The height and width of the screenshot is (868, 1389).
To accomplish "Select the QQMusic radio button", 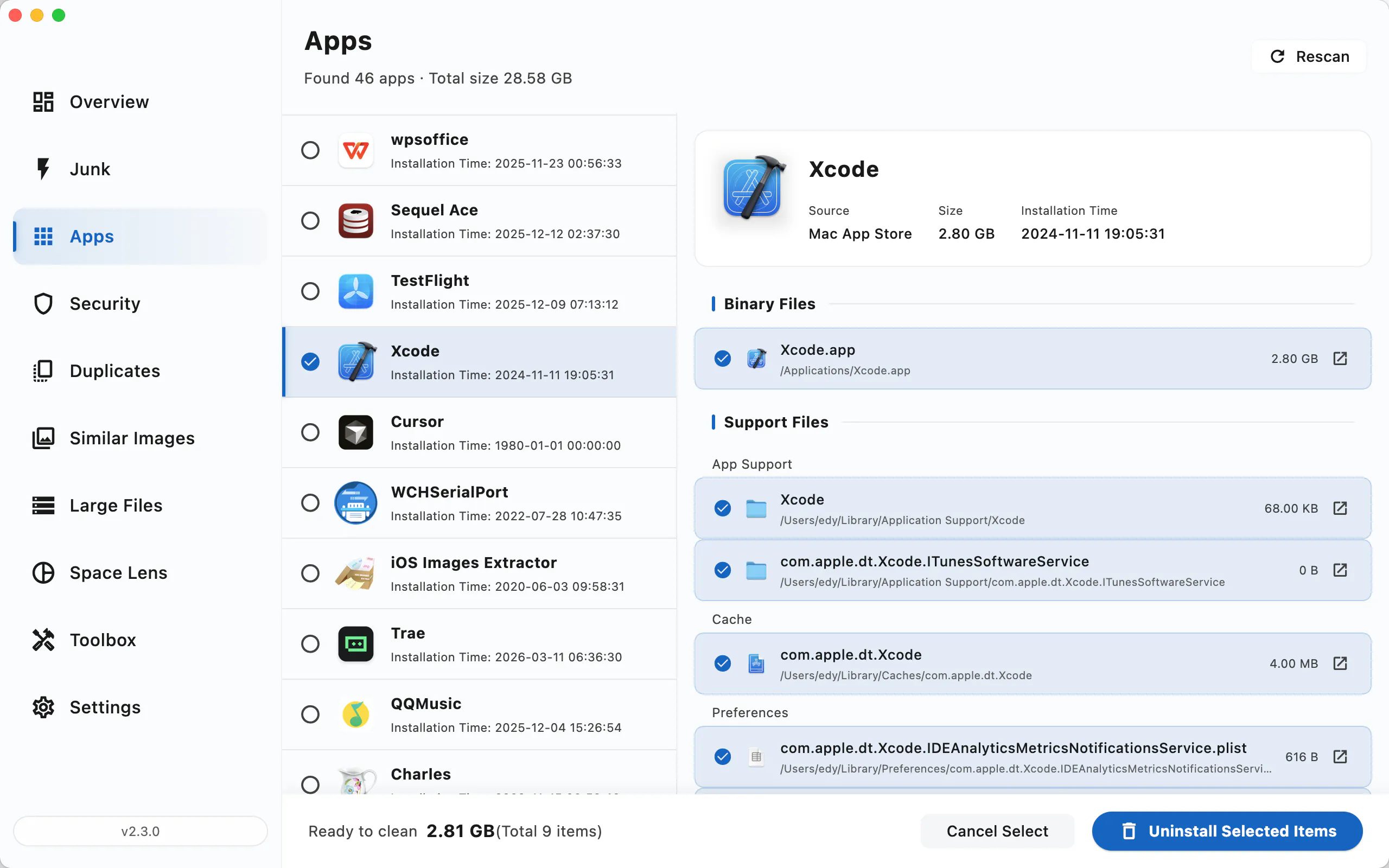I will pos(310,714).
